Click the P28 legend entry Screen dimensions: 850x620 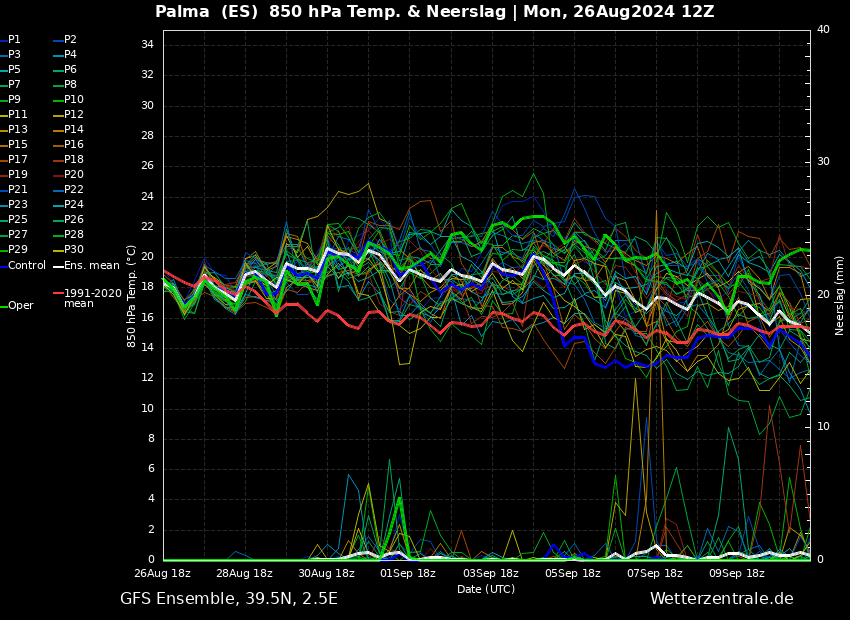73,235
